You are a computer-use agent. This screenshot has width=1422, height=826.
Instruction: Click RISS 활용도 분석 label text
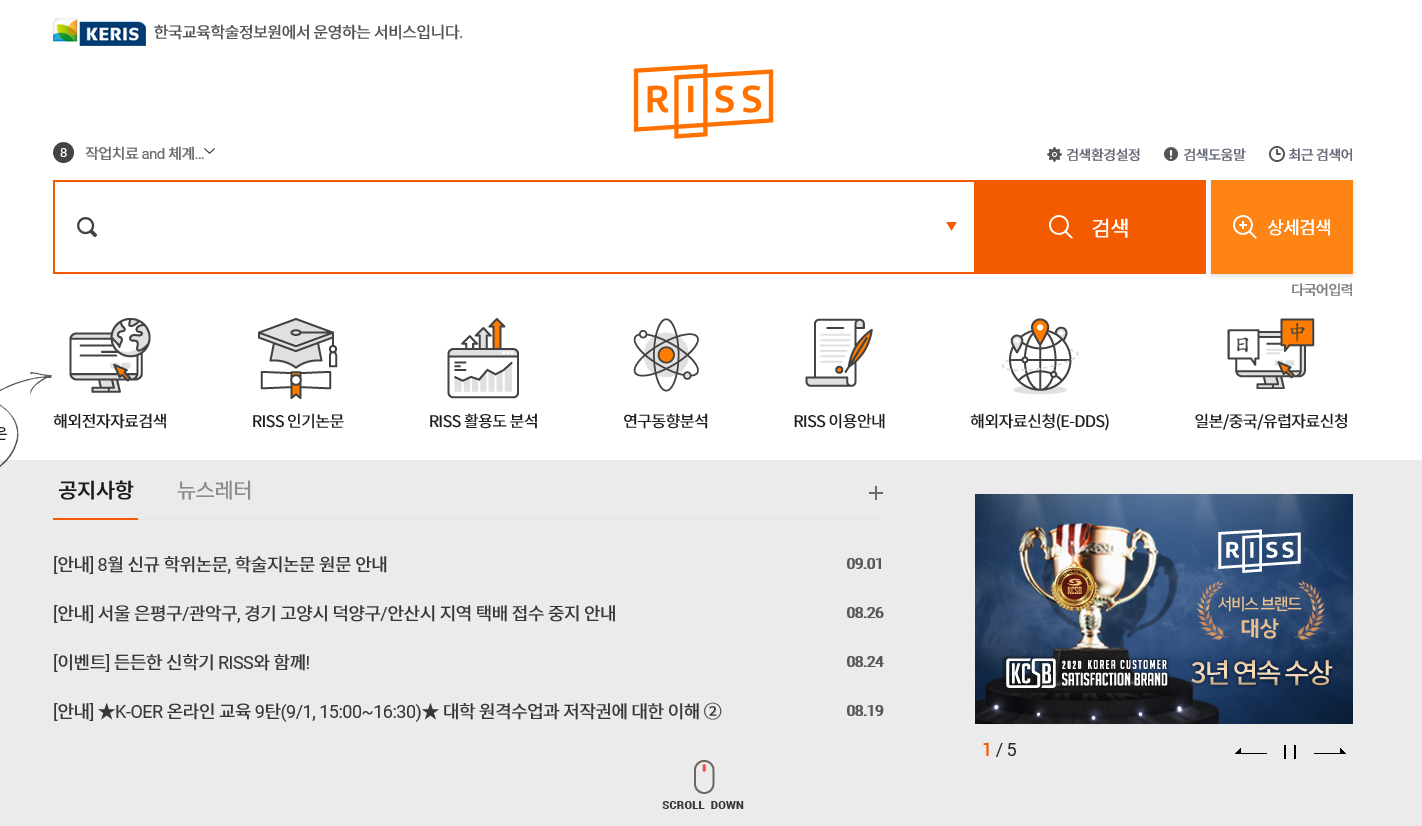[x=483, y=421]
